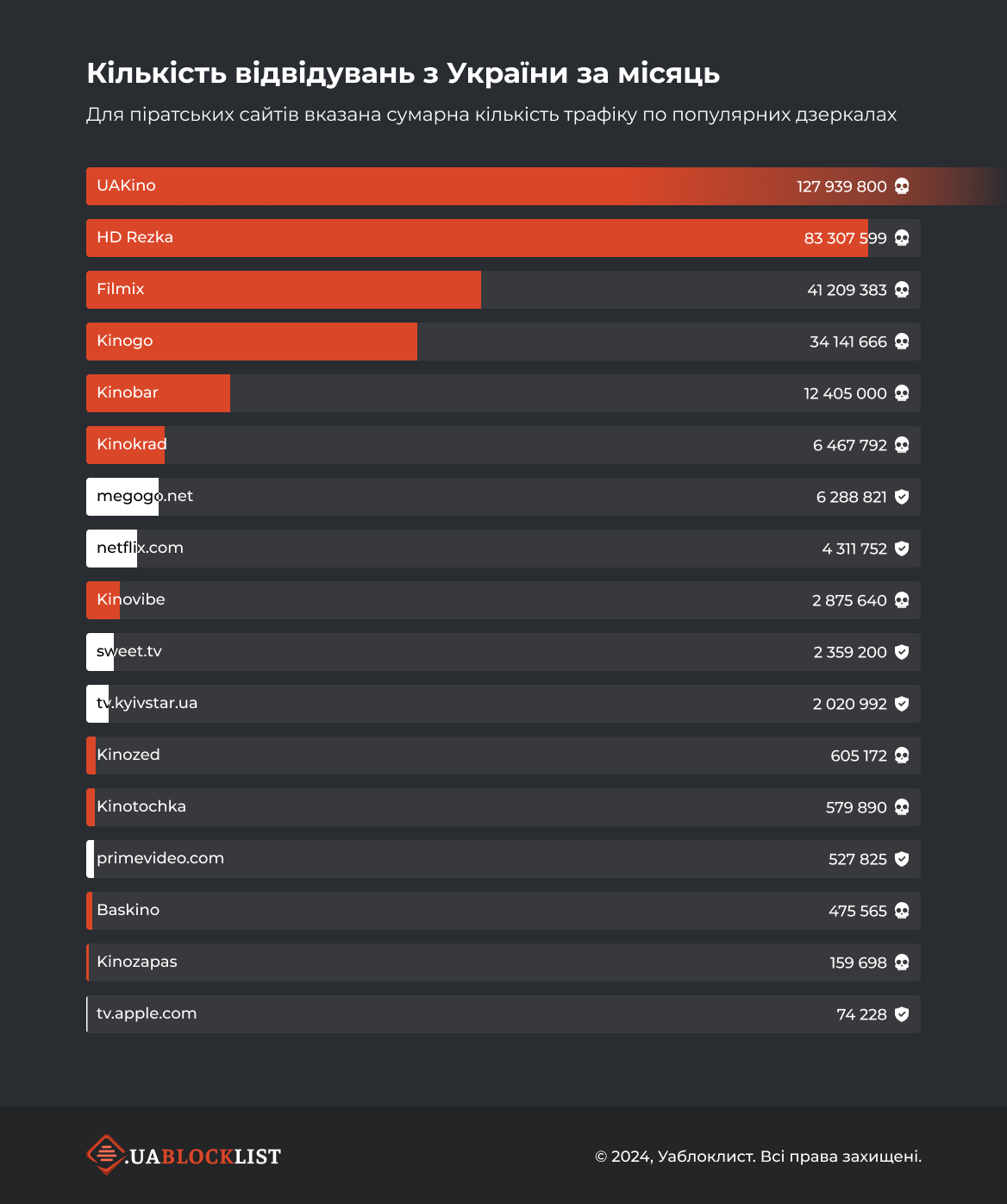This screenshot has height=1204, width=1007.
Task: Click the Kinokrad row label
Action: 132,444
